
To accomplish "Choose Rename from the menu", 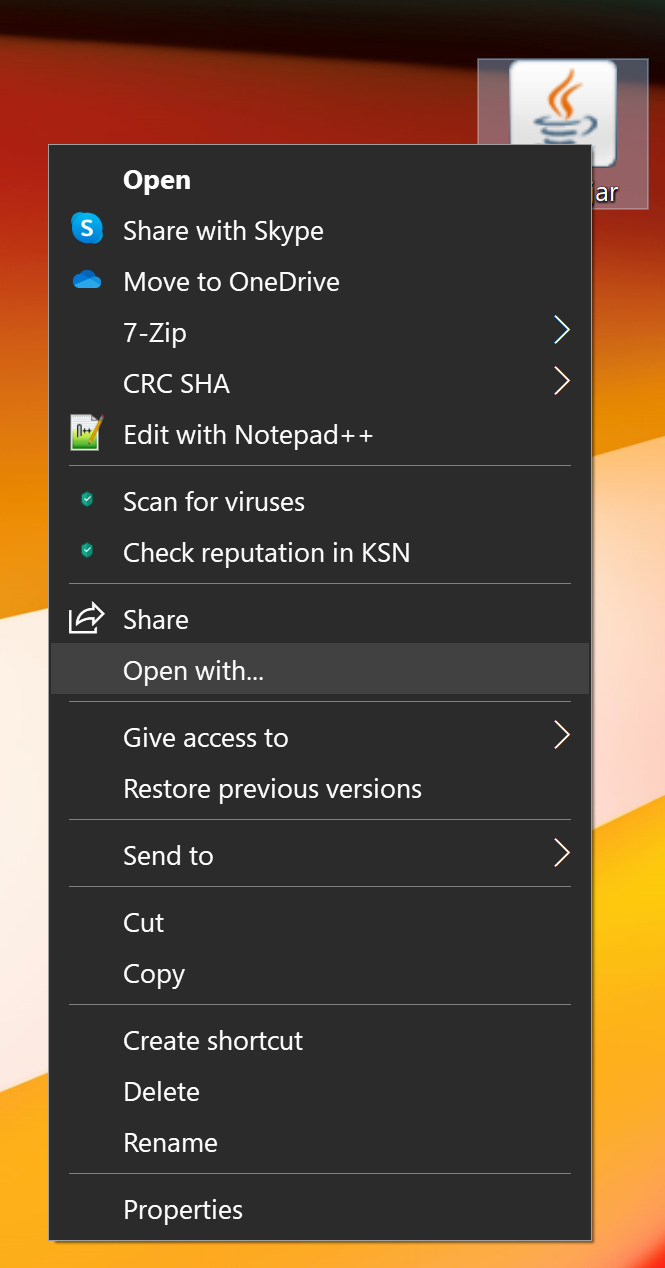I will coord(320,1143).
